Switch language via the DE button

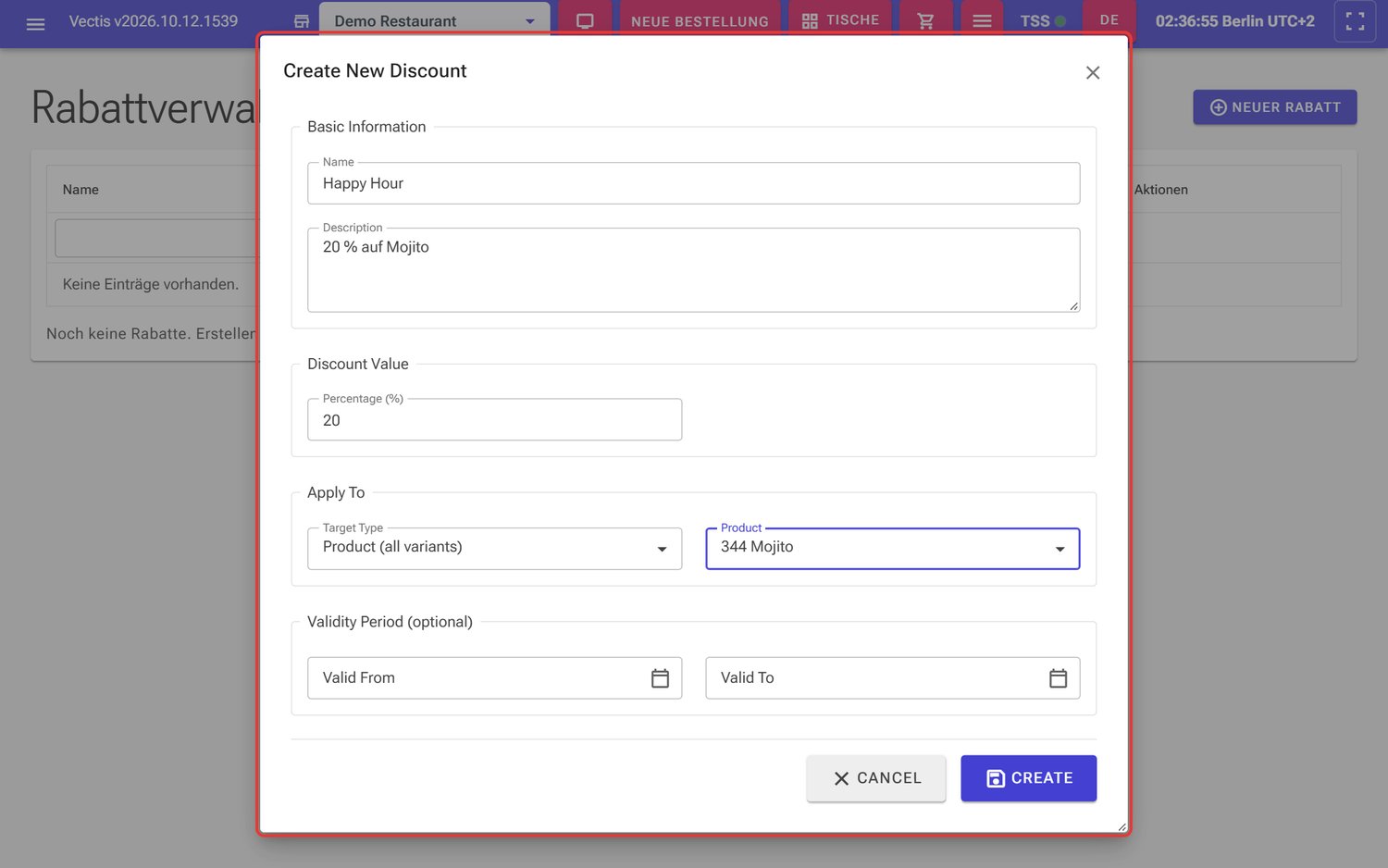1109,20
